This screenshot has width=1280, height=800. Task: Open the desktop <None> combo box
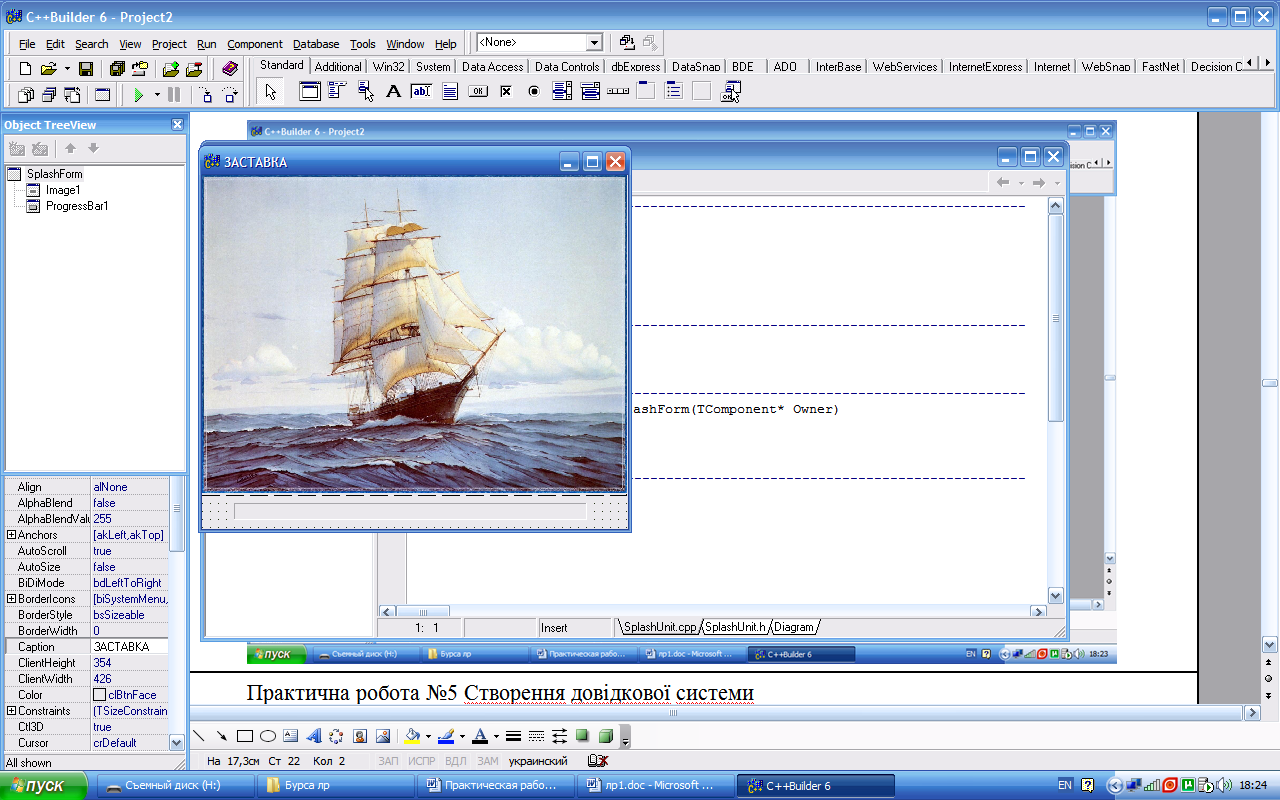(x=540, y=42)
